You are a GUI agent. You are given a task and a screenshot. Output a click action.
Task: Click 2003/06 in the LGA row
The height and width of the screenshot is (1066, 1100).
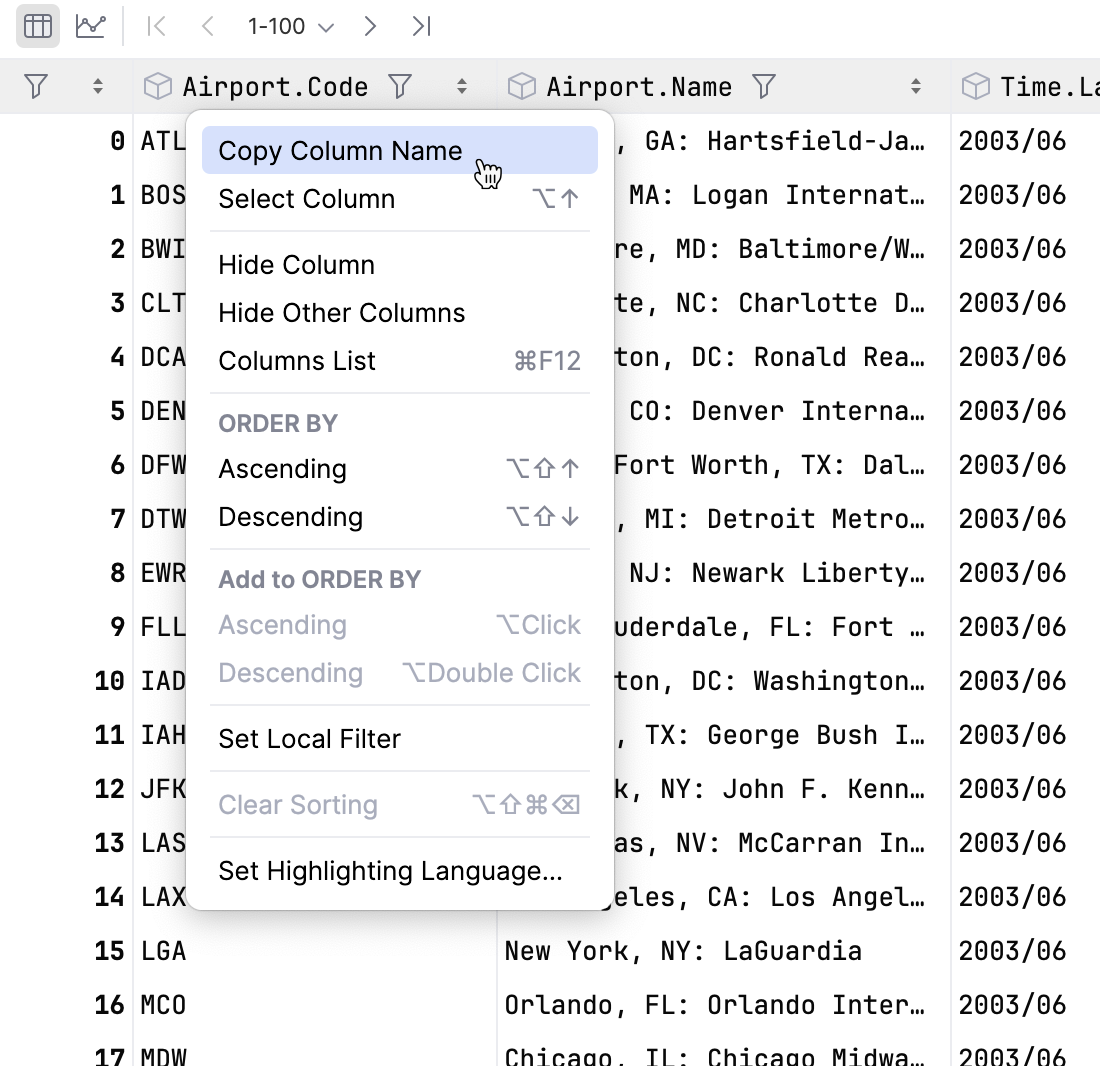[1012, 951]
